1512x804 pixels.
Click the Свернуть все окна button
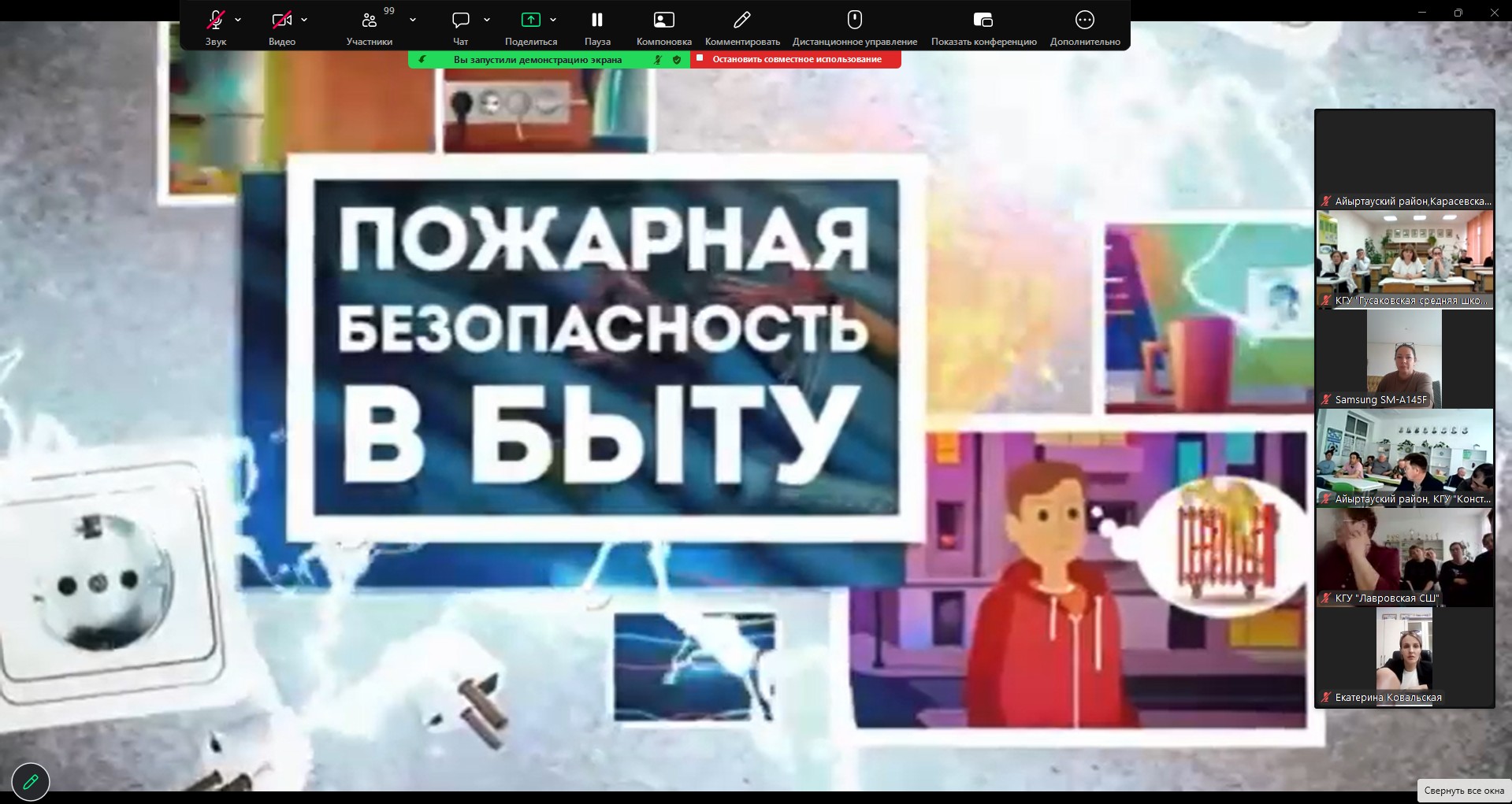[x=1464, y=791]
